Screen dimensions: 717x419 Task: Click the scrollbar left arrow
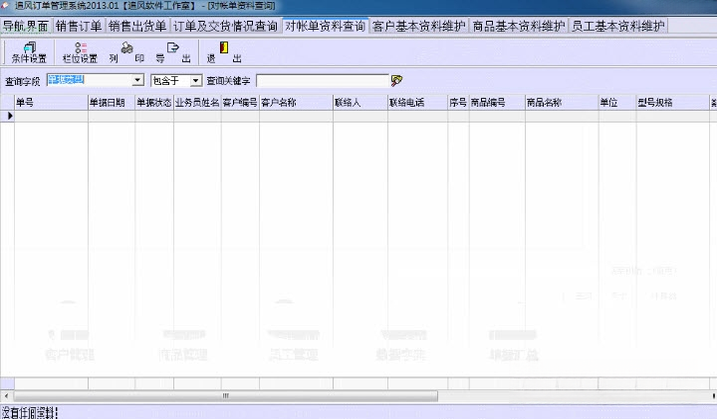click(x=6, y=396)
